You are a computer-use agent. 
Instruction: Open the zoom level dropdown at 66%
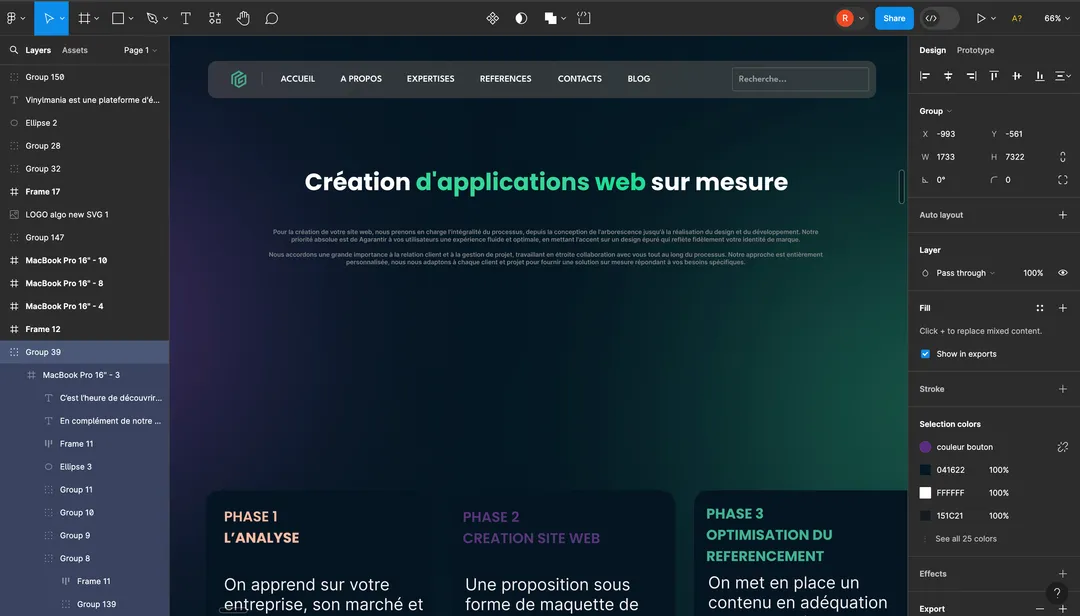click(1057, 18)
